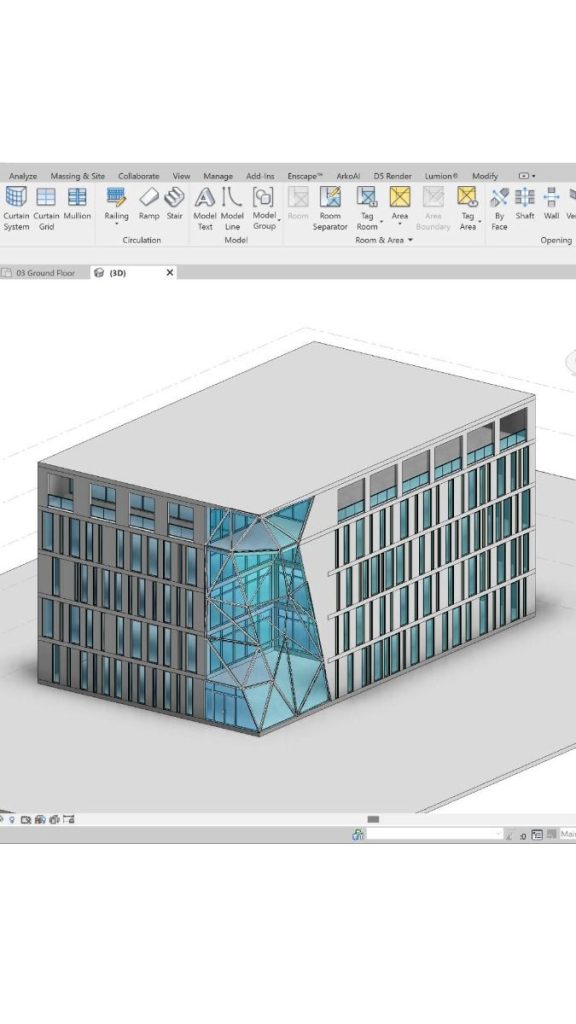Close the (3D) view tab

click(170, 272)
